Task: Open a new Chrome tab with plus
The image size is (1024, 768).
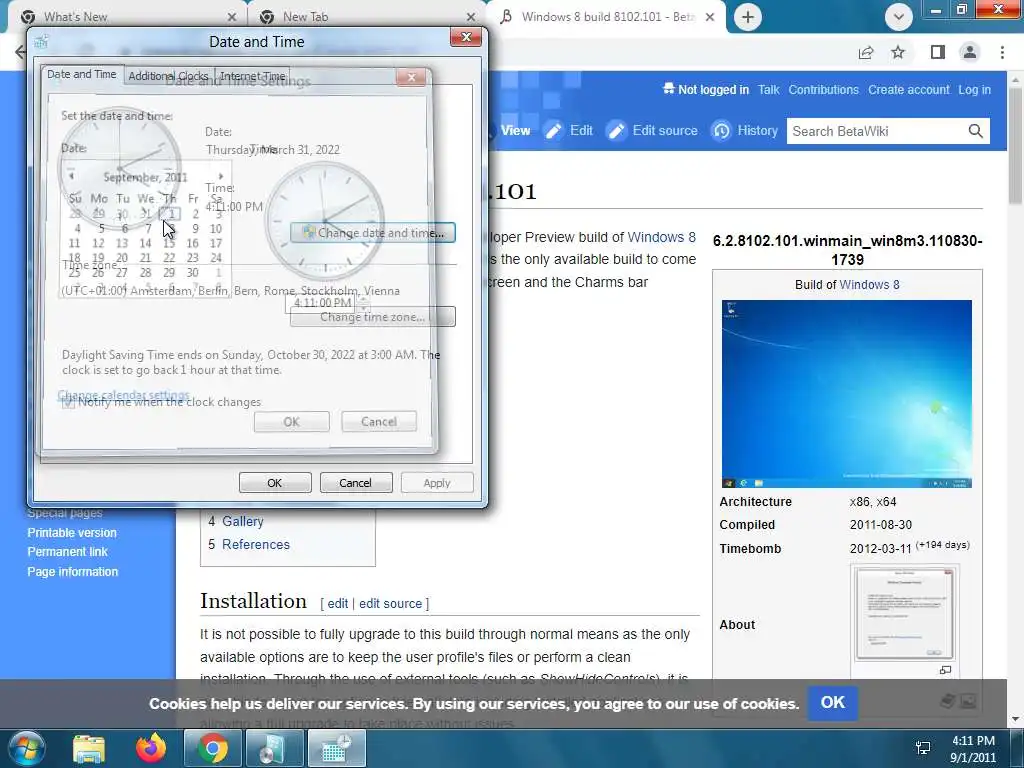Action: pyautogui.click(x=748, y=17)
